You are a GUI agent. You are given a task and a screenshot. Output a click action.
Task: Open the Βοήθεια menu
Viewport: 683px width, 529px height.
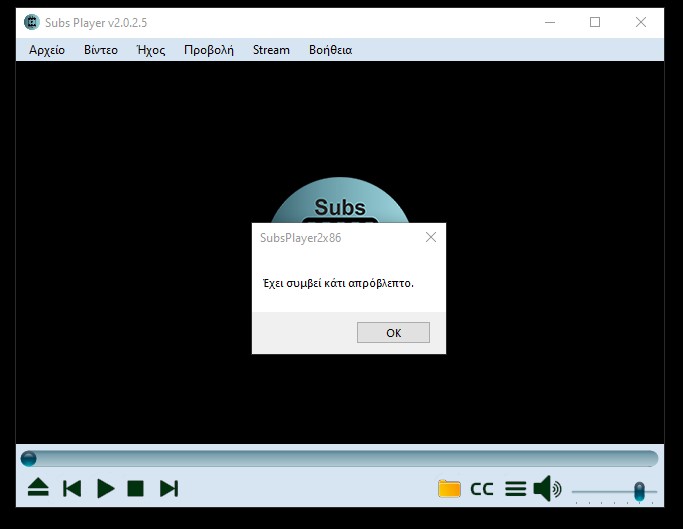click(x=331, y=50)
